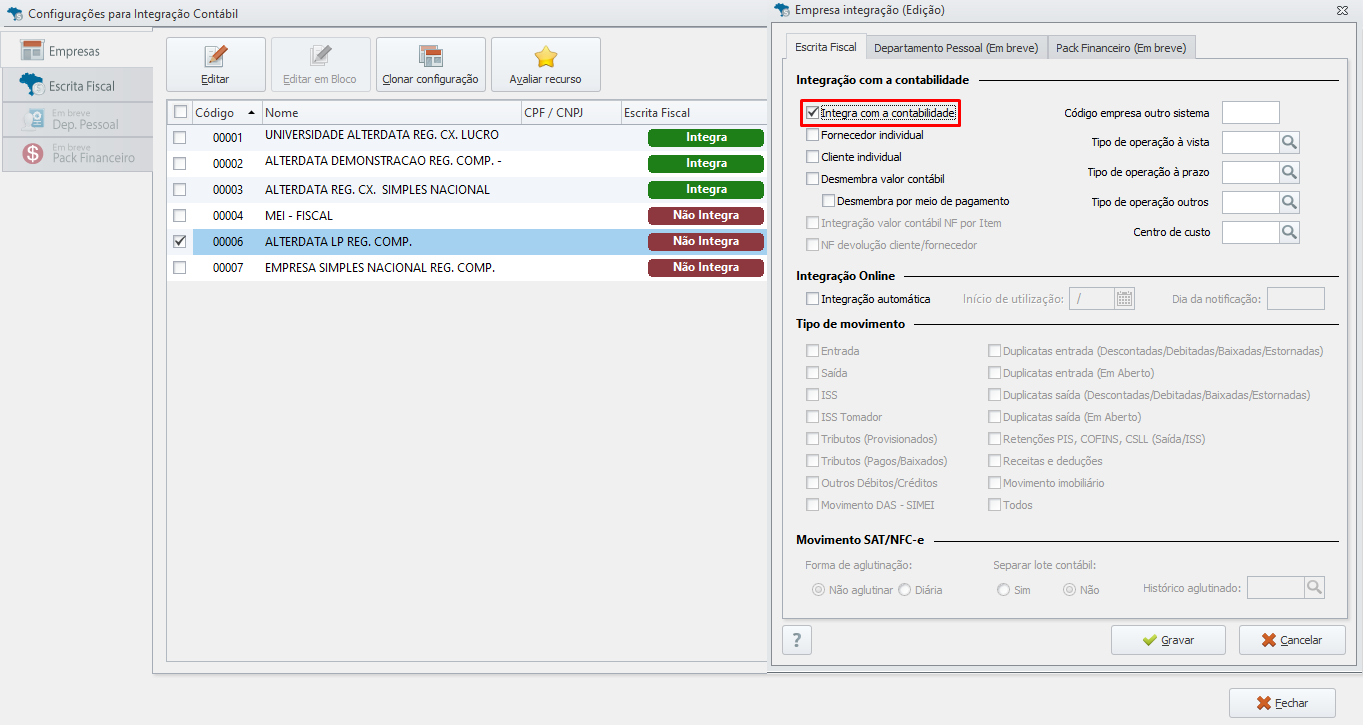Open search for Centro de custo
Viewport: 1363px width, 725px height.
pos(1290,233)
